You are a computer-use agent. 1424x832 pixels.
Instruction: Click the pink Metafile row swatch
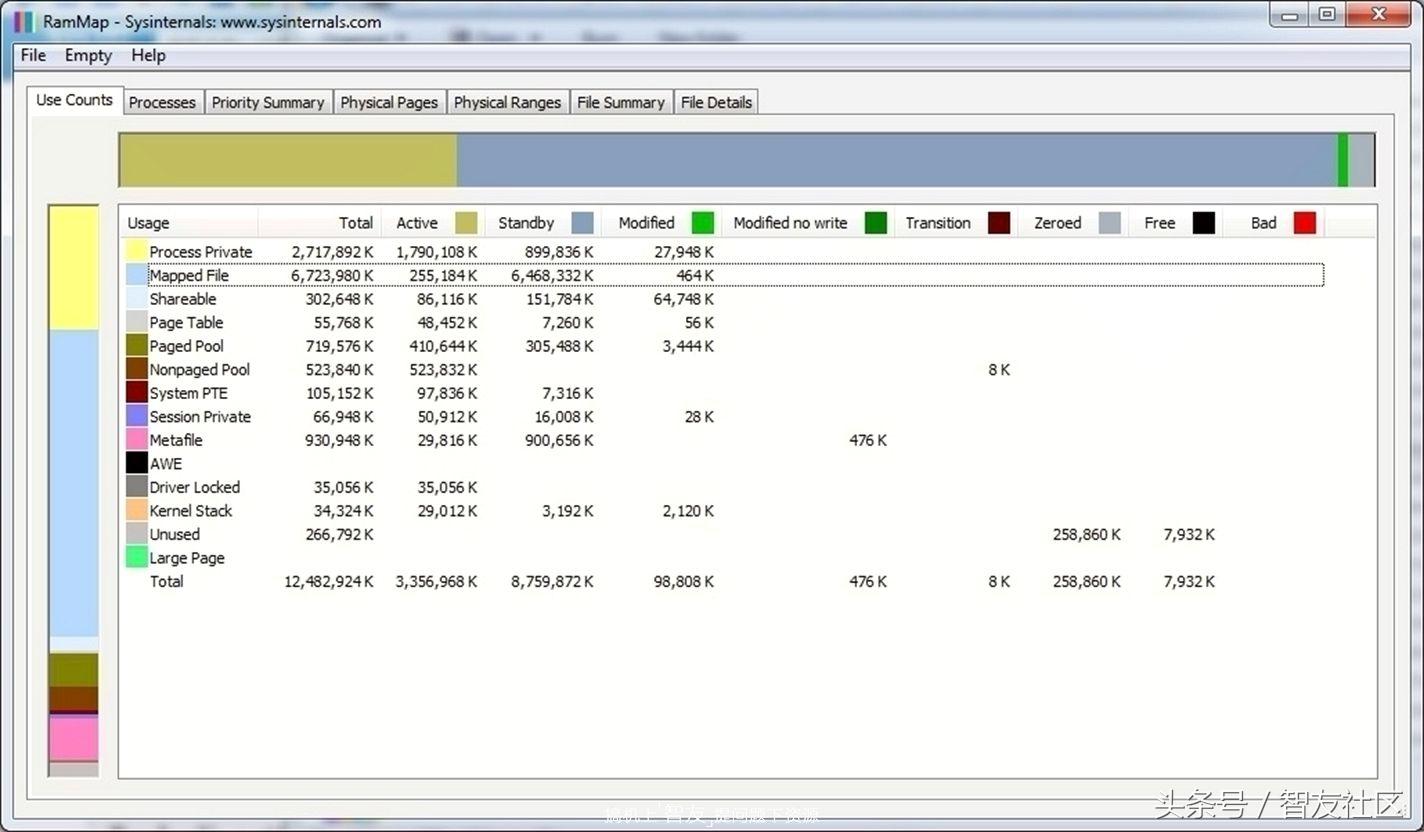click(x=137, y=440)
